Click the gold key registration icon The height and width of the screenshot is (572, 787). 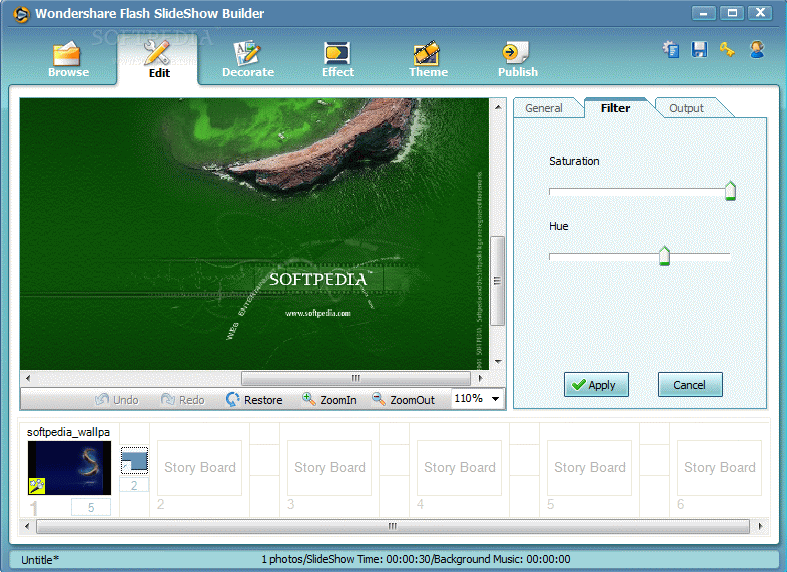(x=727, y=50)
